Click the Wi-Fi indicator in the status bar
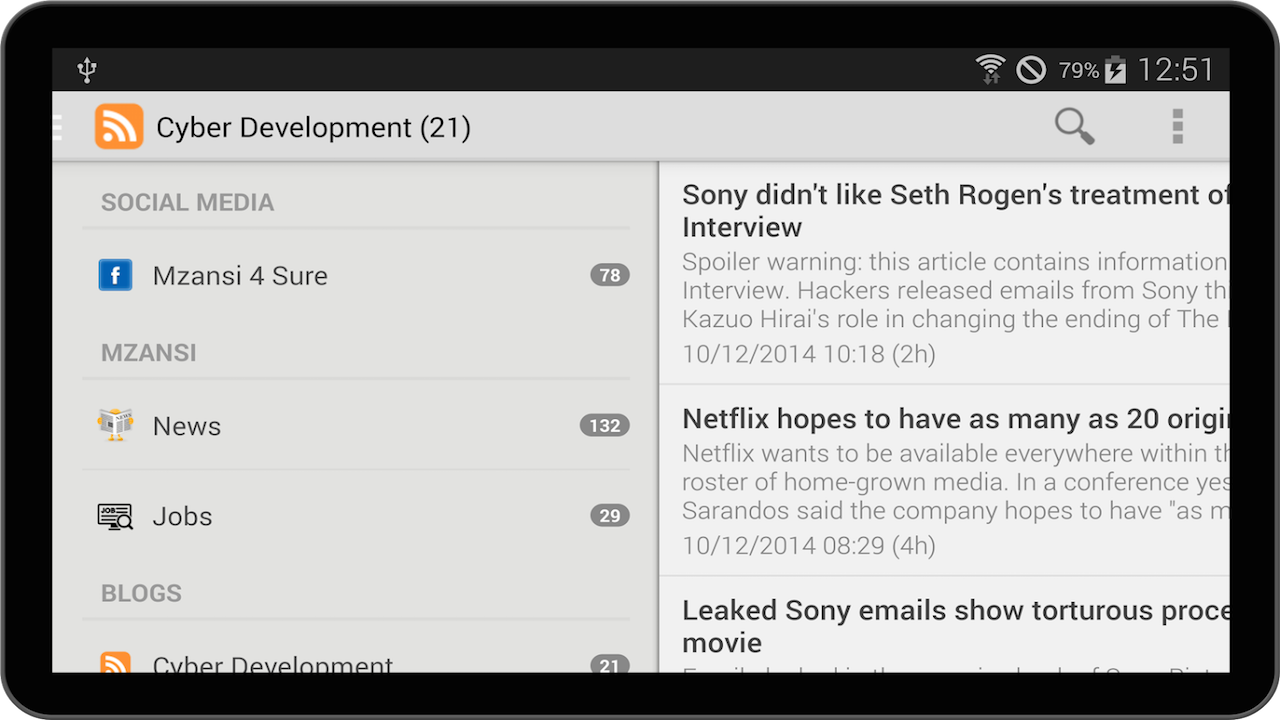 991,69
